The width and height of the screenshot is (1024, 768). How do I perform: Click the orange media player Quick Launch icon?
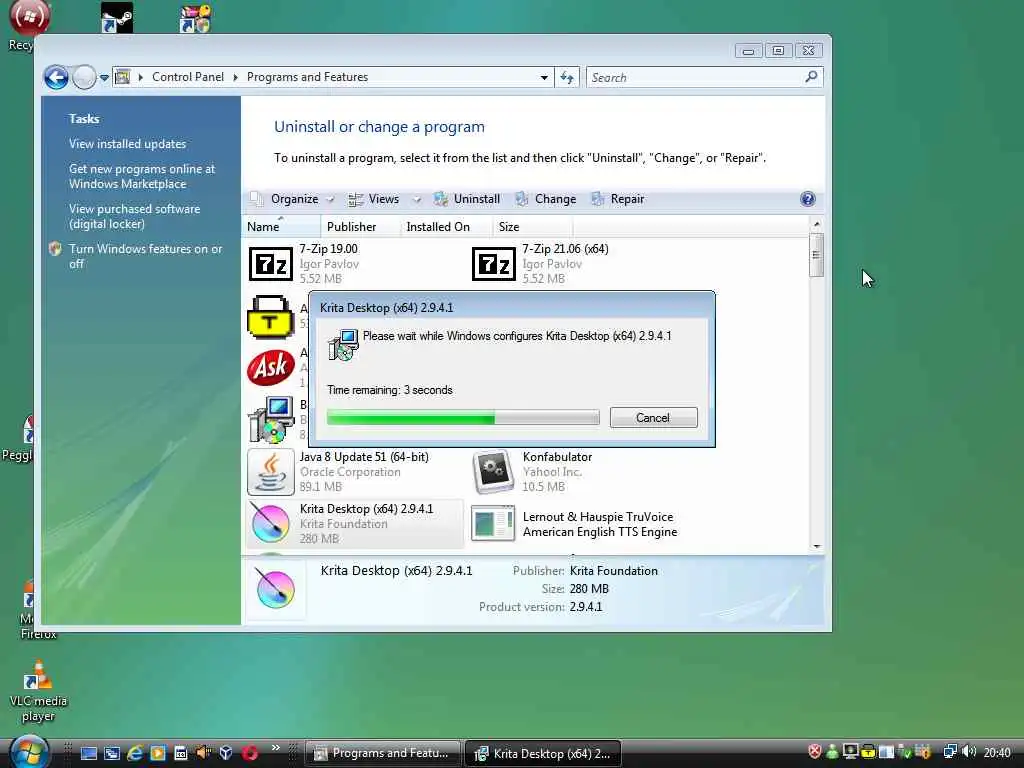point(158,753)
